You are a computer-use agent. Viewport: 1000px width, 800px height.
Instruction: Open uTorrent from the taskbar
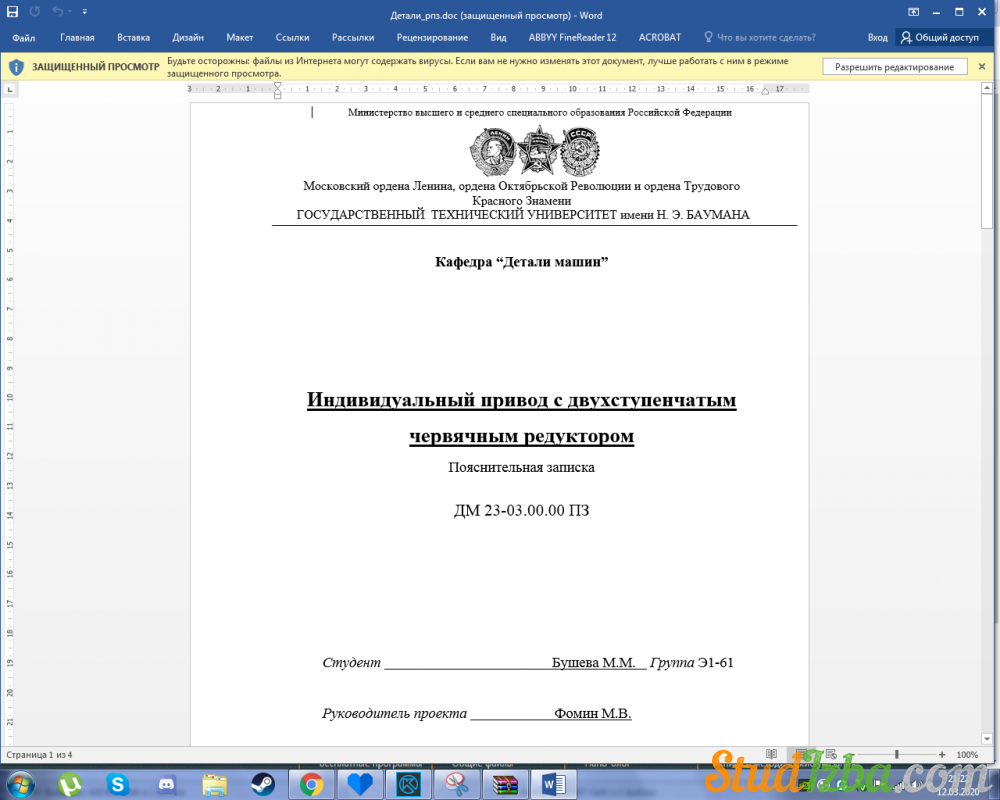[69, 785]
